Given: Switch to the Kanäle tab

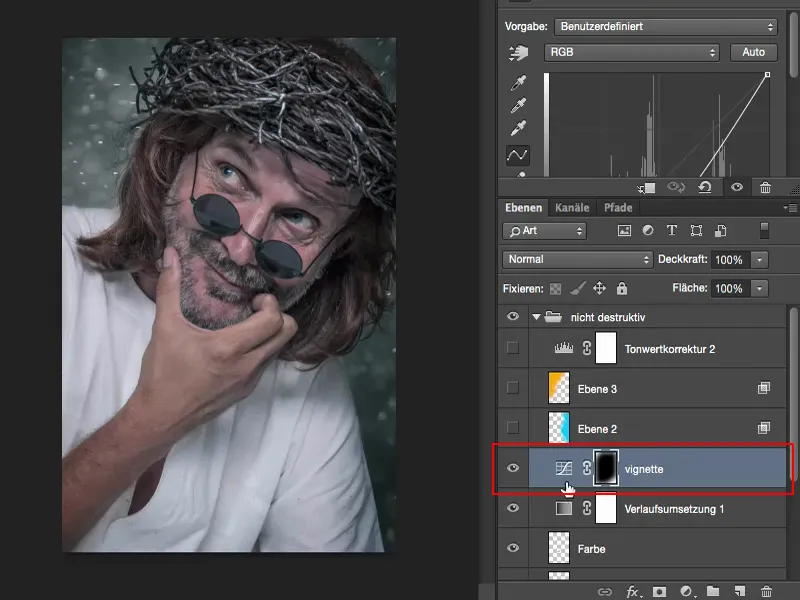Looking at the screenshot, I should click(x=572, y=208).
